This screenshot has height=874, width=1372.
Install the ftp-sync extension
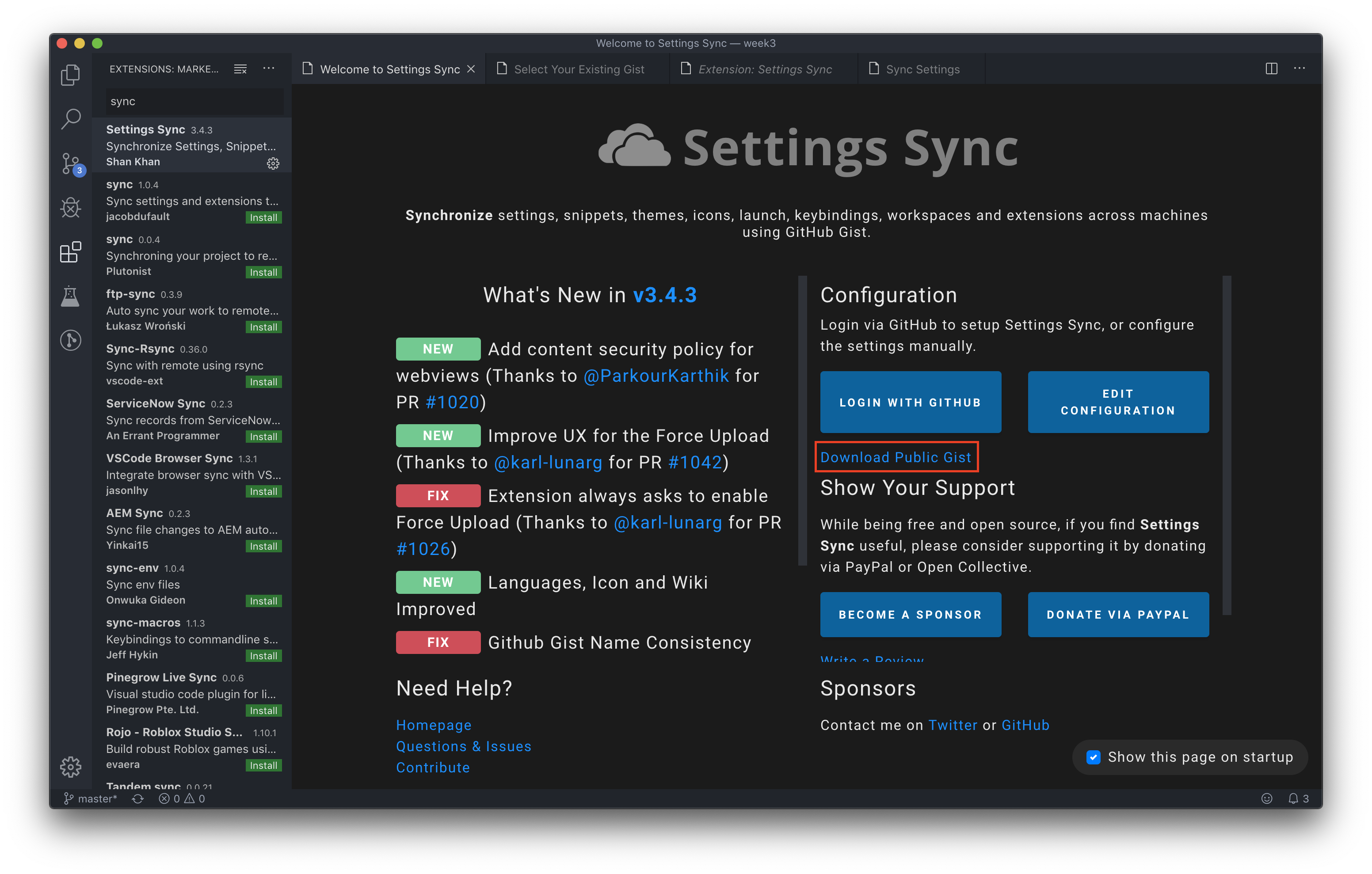coord(263,327)
